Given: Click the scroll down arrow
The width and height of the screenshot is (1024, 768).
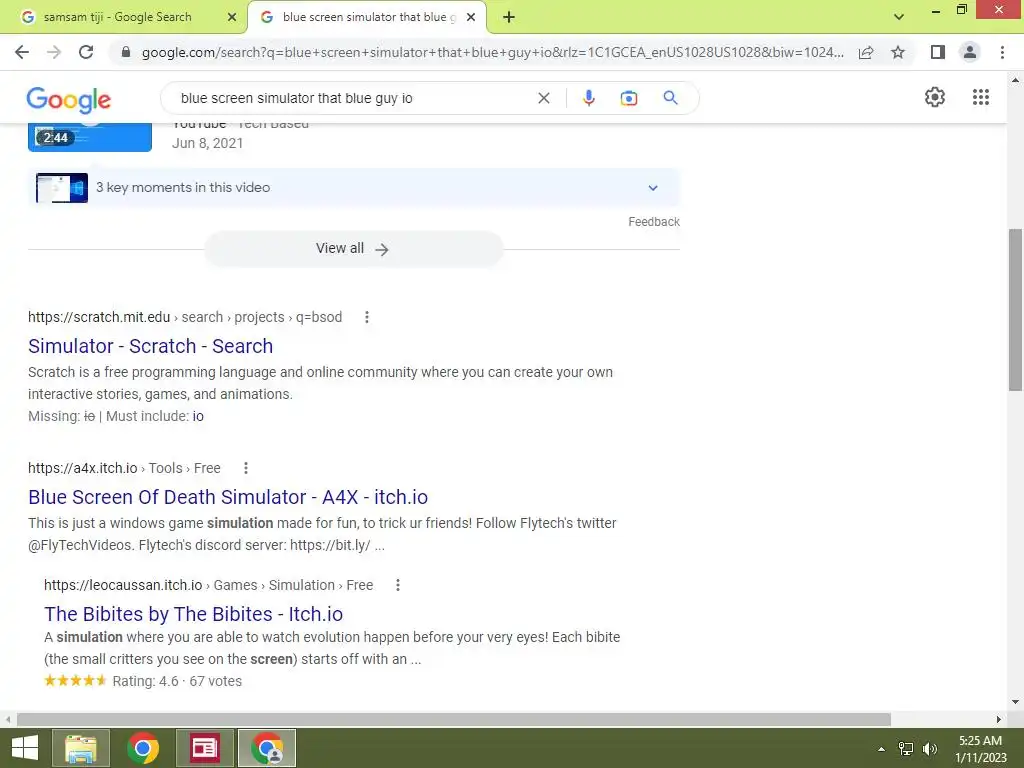Looking at the screenshot, I should [x=1015, y=702].
